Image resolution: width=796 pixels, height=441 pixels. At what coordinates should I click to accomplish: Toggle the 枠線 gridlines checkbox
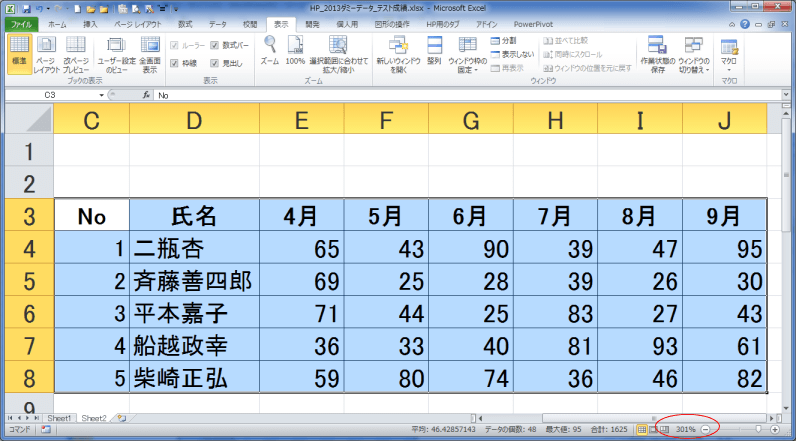click(x=174, y=63)
